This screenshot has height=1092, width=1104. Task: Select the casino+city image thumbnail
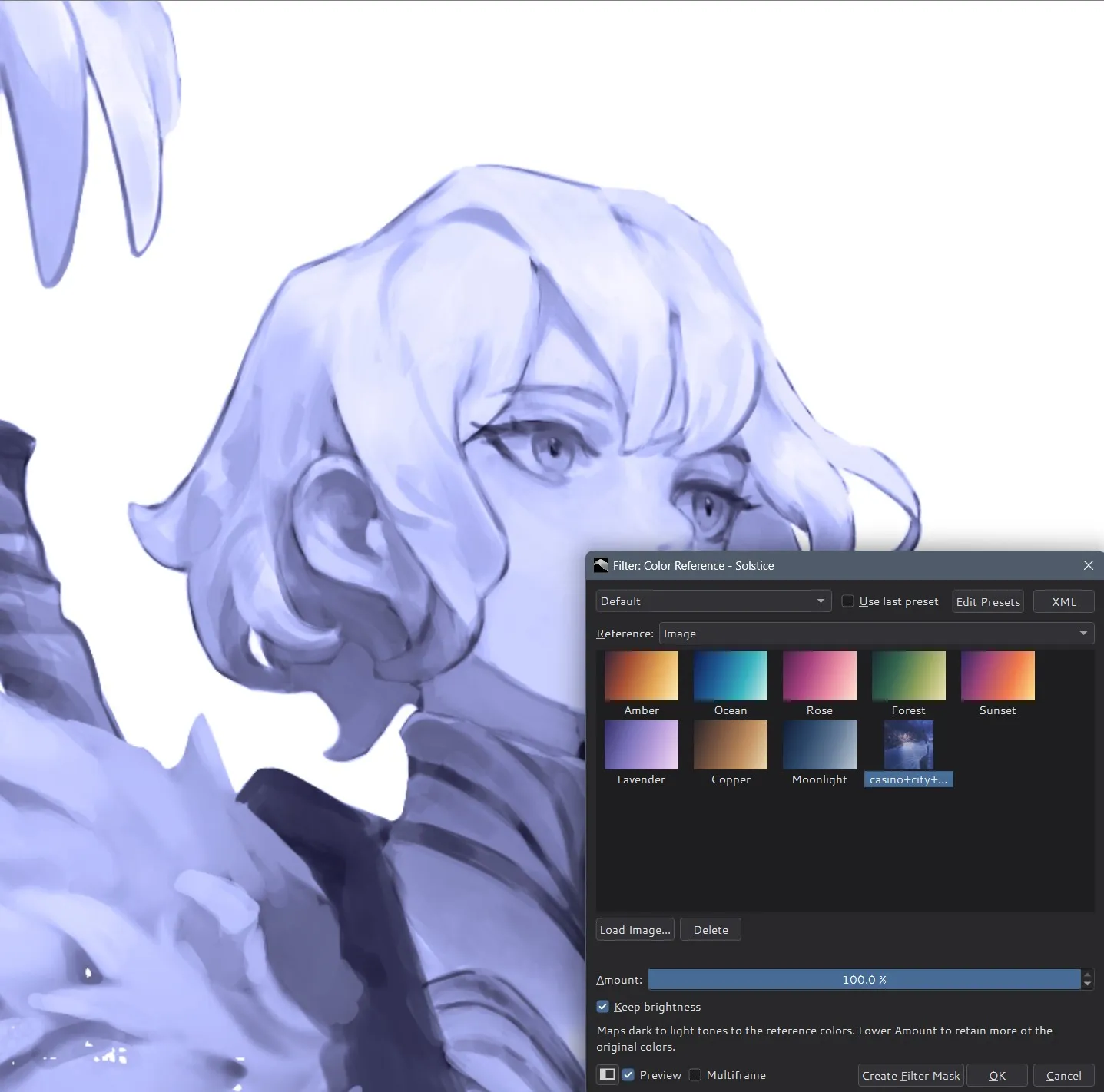[909, 745]
